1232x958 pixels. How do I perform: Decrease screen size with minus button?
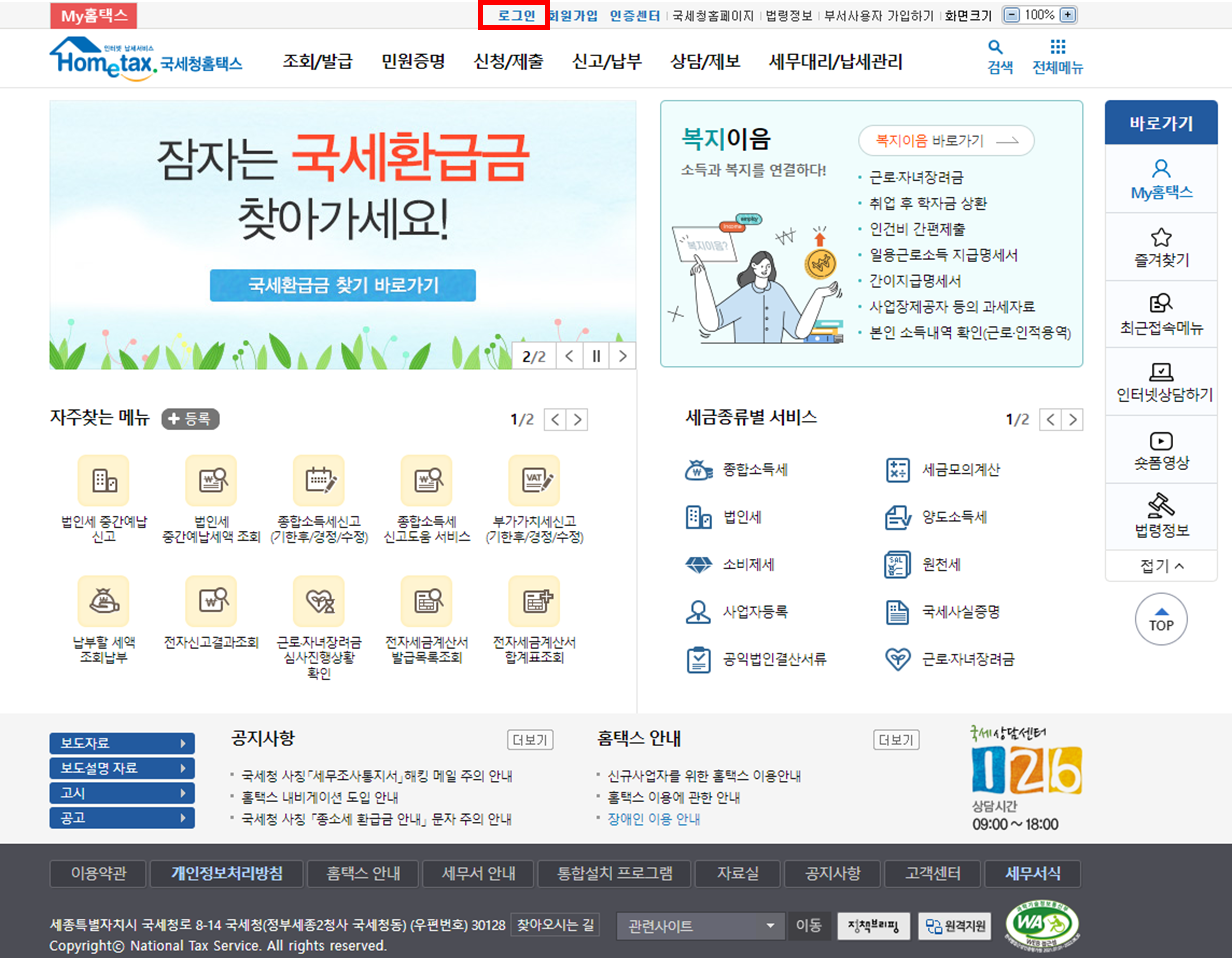click(x=1011, y=15)
